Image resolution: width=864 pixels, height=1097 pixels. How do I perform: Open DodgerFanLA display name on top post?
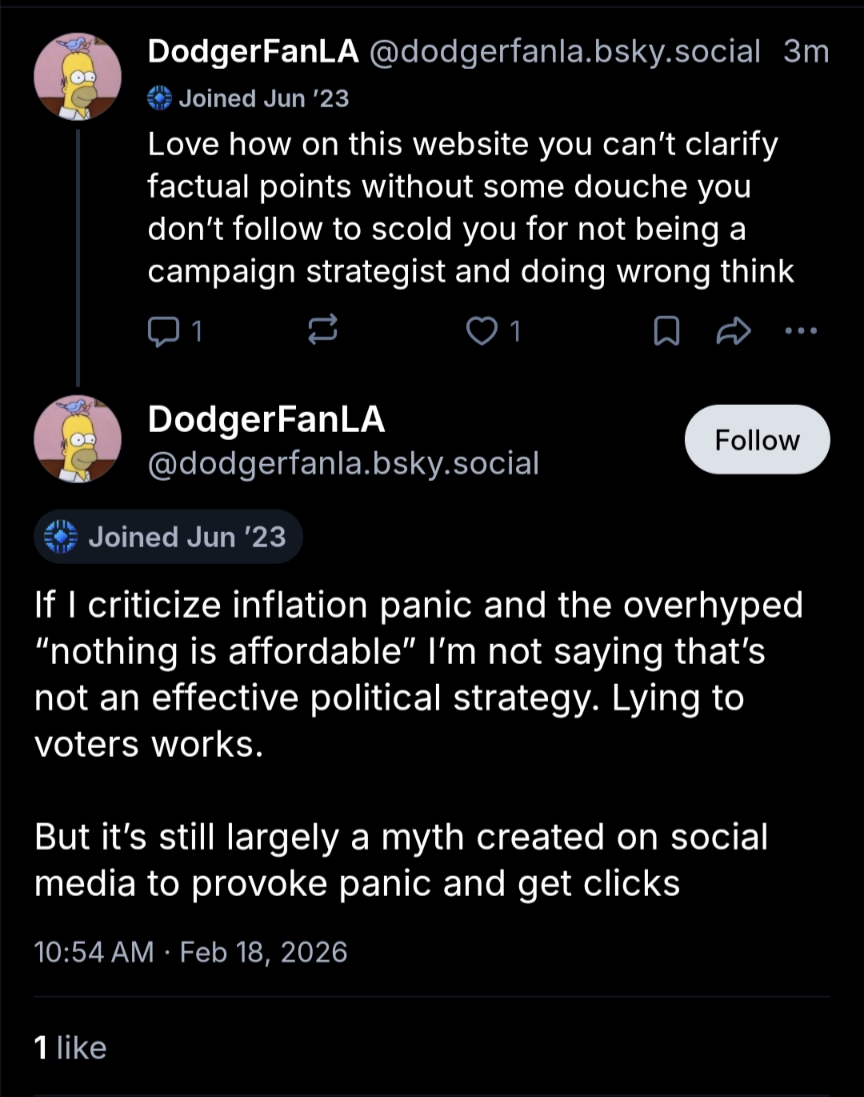click(252, 51)
